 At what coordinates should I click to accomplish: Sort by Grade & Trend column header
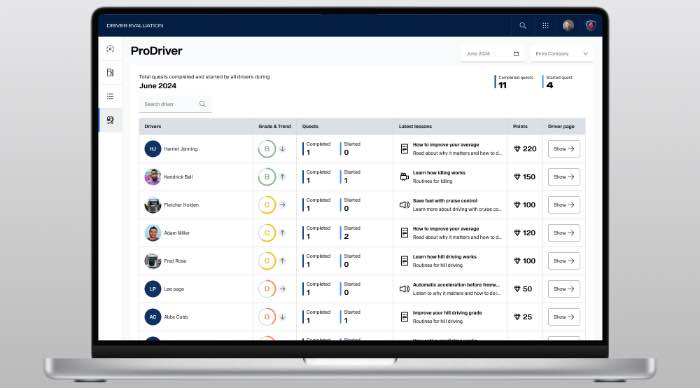click(x=275, y=126)
